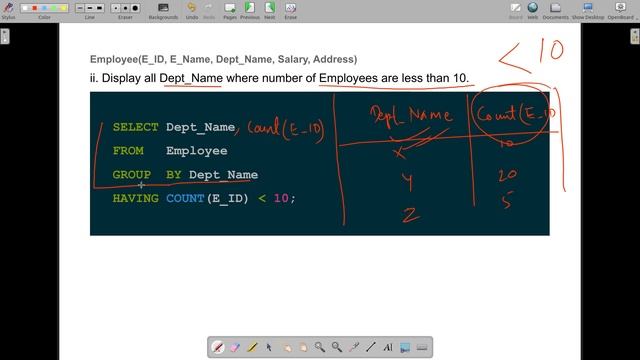Select the medium eraser size

pyautogui.click(x=125, y=8)
